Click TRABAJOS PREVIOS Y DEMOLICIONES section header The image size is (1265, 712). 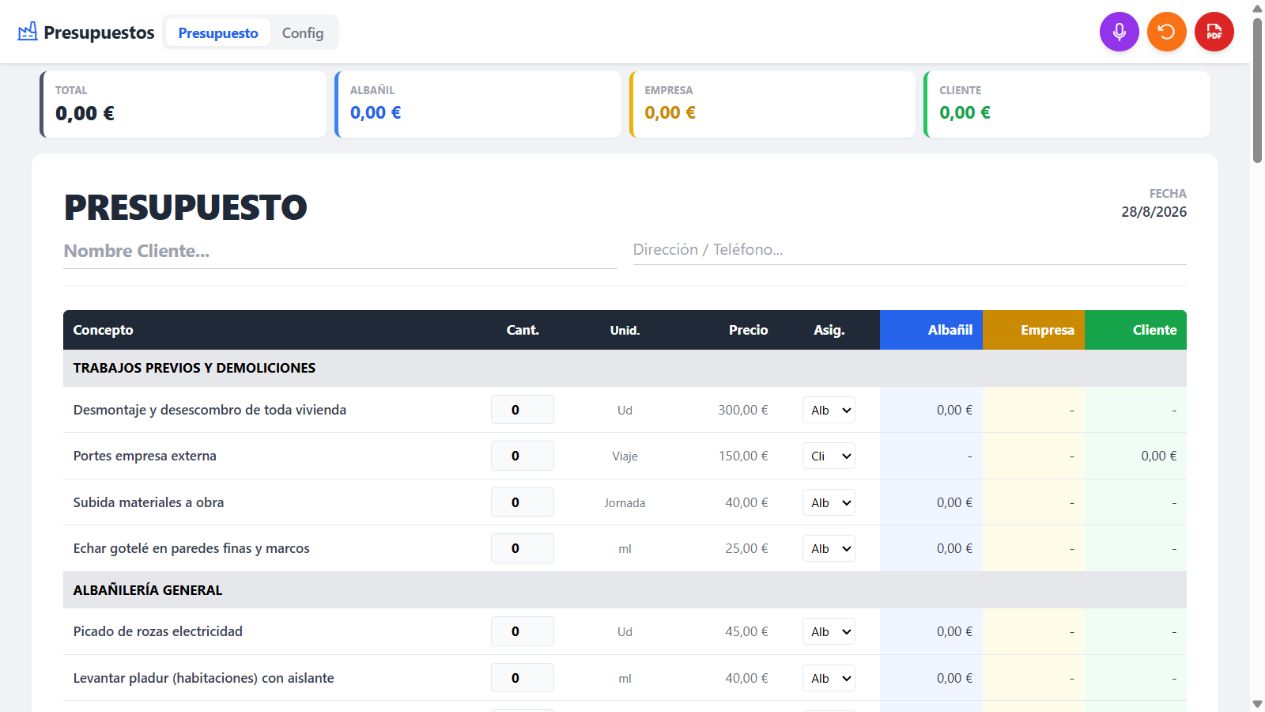[x=625, y=368]
